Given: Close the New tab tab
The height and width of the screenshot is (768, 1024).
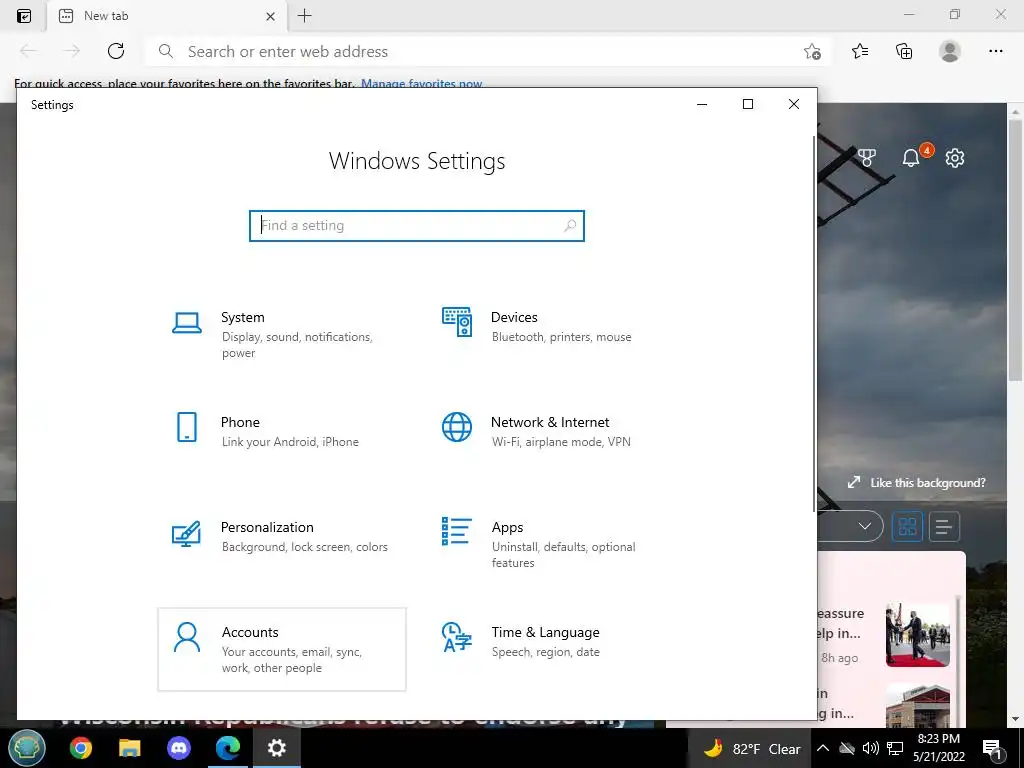Looking at the screenshot, I should pos(270,16).
